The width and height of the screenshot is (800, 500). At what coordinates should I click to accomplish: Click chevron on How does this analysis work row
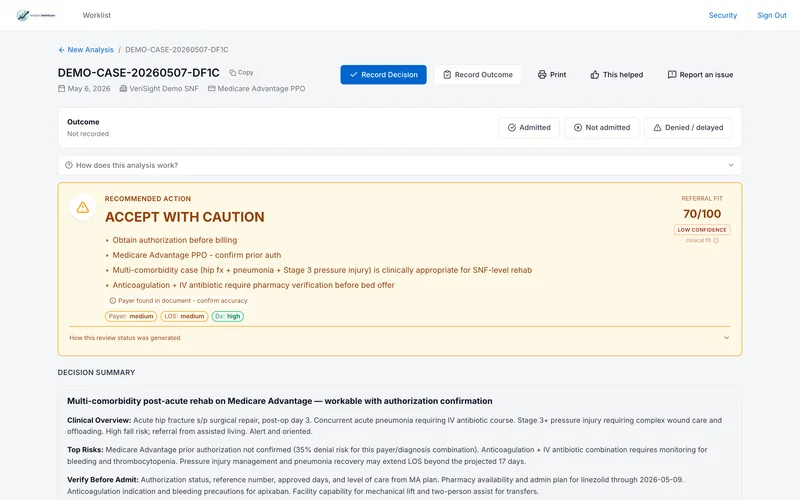pyautogui.click(x=731, y=165)
